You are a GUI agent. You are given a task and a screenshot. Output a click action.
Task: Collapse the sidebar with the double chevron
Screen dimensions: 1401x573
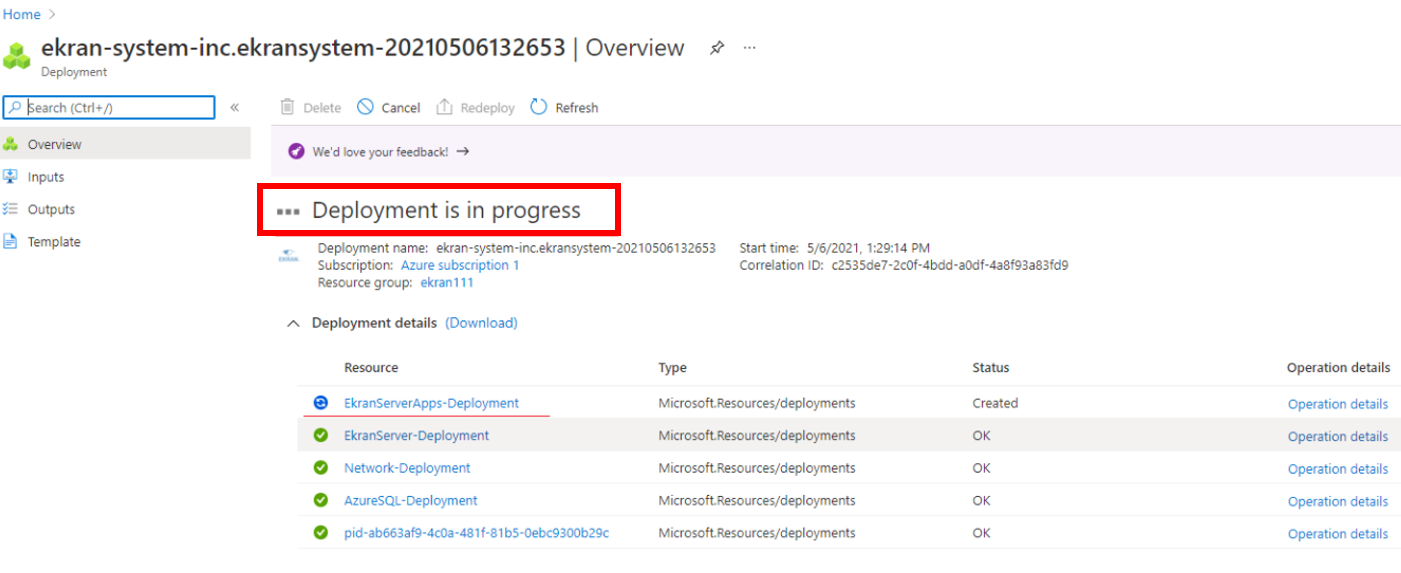point(235,107)
